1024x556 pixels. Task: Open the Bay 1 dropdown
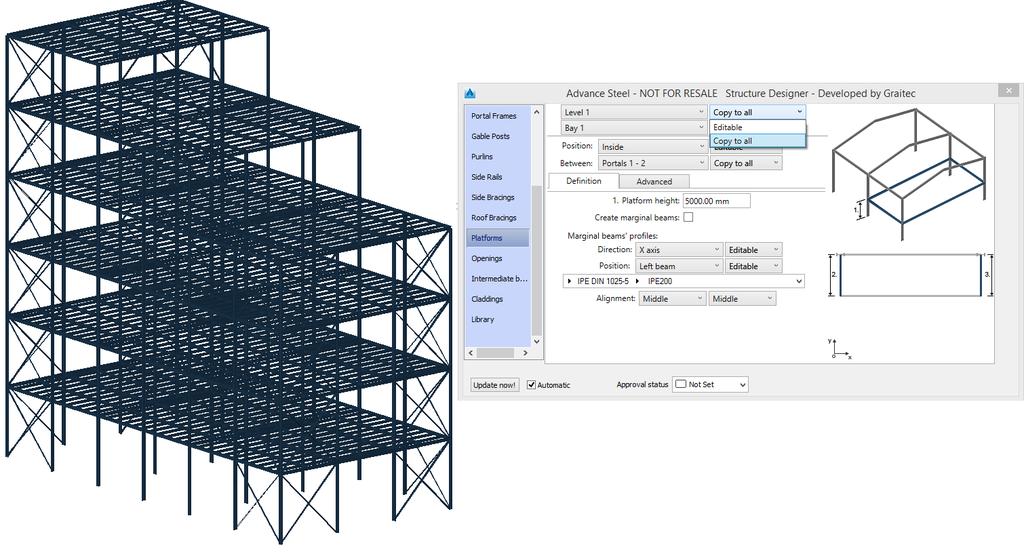click(x=633, y=128)
